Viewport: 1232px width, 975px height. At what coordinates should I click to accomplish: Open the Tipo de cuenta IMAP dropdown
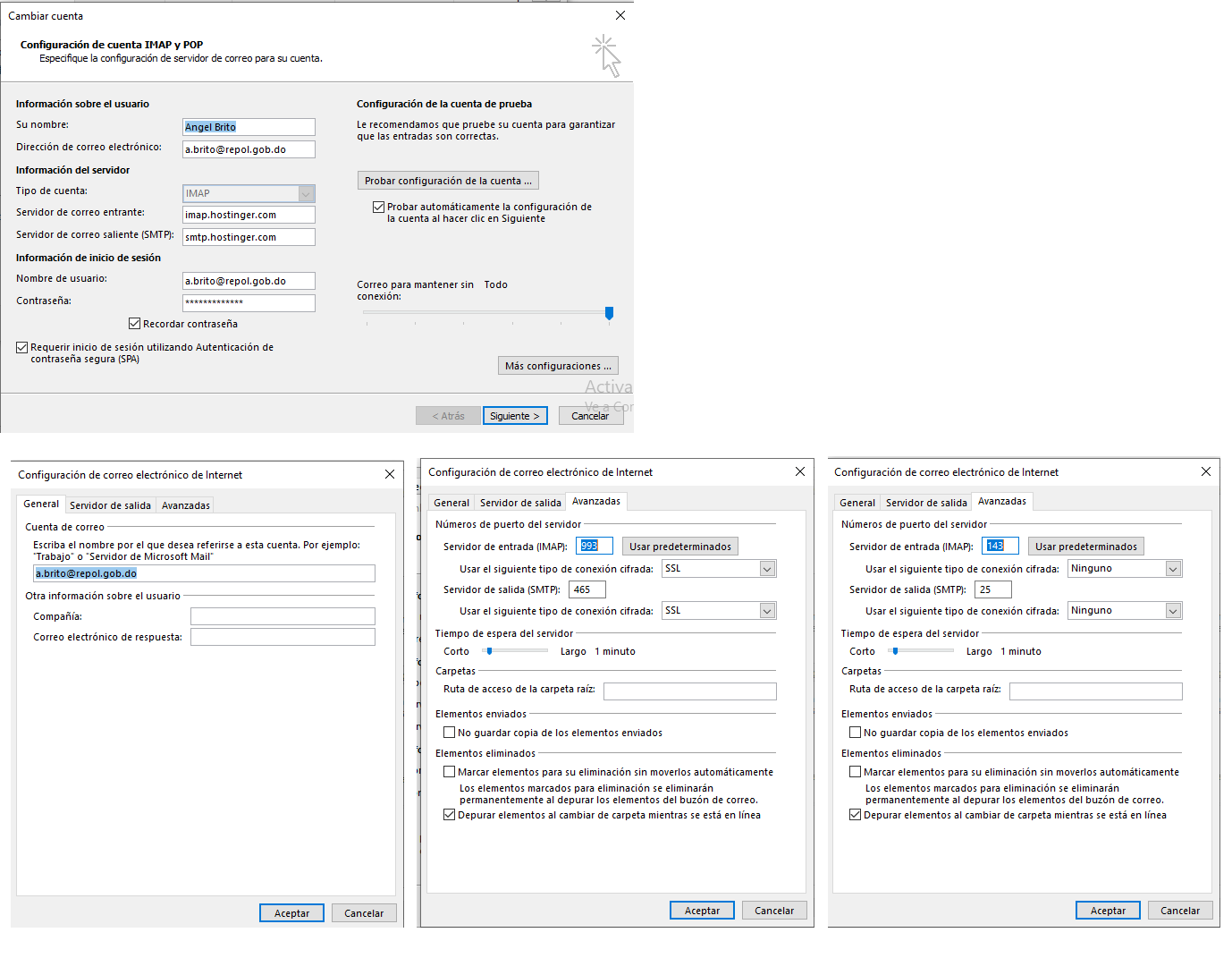306,193
